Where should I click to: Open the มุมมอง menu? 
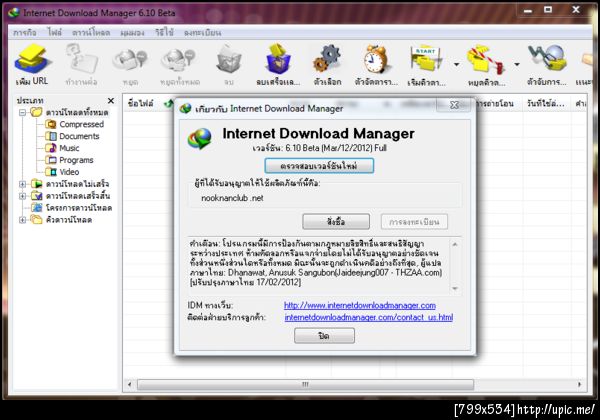132,33
